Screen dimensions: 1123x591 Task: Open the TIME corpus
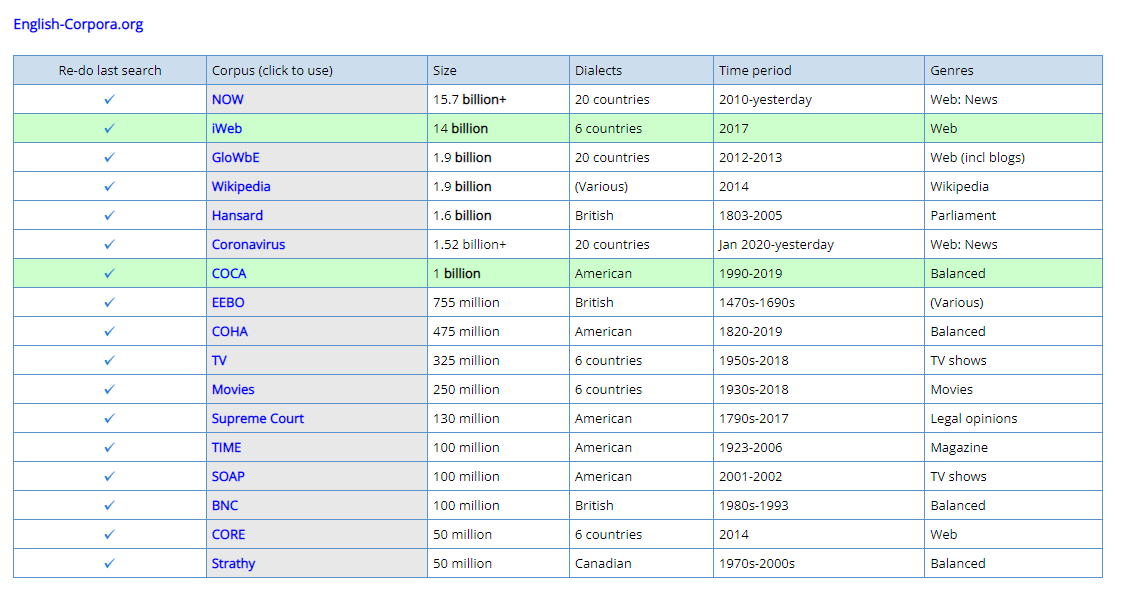click(226, 448)
